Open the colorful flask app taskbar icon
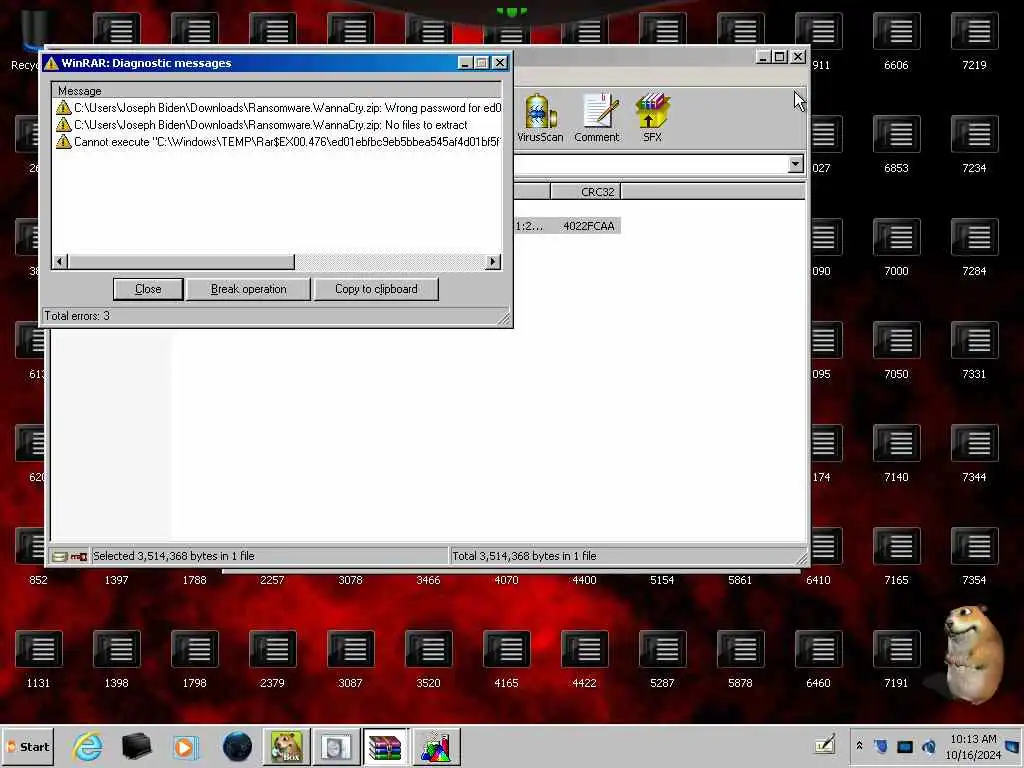This screenshot has height=768, width=1024. coord(436,747)
